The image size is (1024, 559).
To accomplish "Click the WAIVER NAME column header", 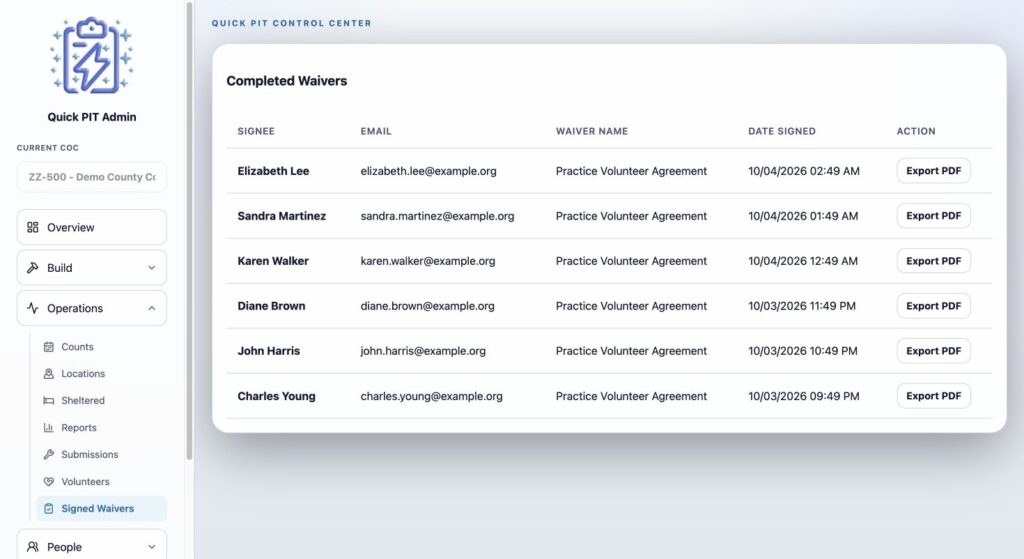I will (592, 131).
